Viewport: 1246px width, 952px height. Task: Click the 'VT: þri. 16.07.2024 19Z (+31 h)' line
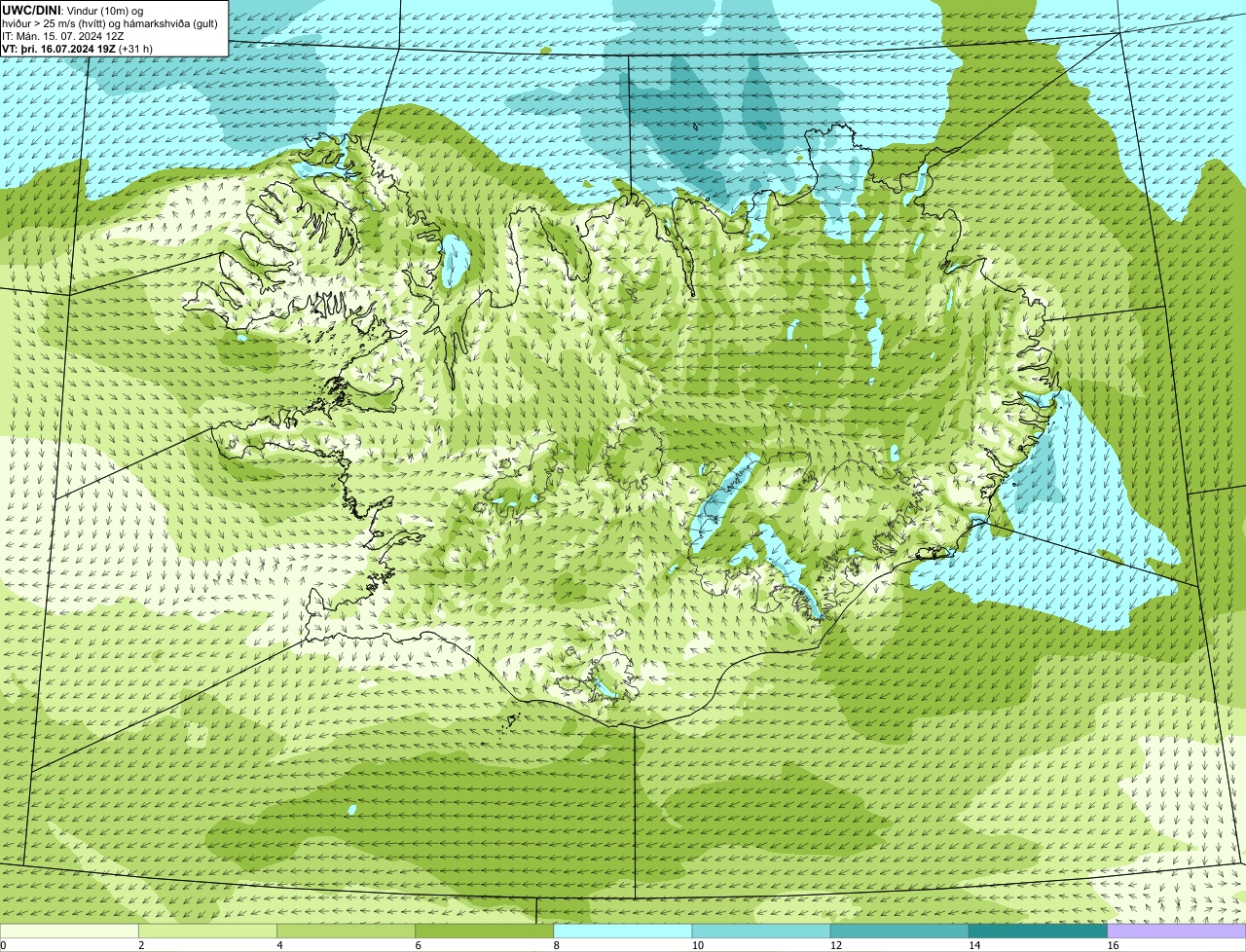78,48
